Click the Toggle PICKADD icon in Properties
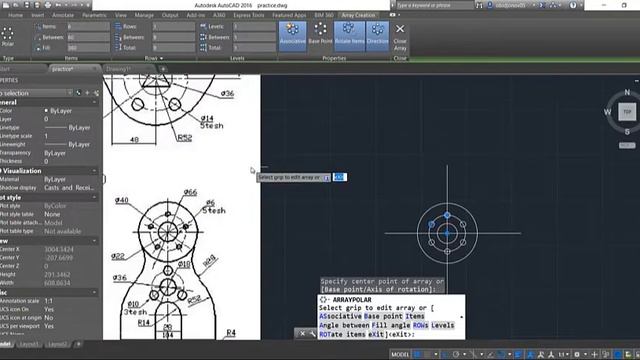 (x=78, y=93)
